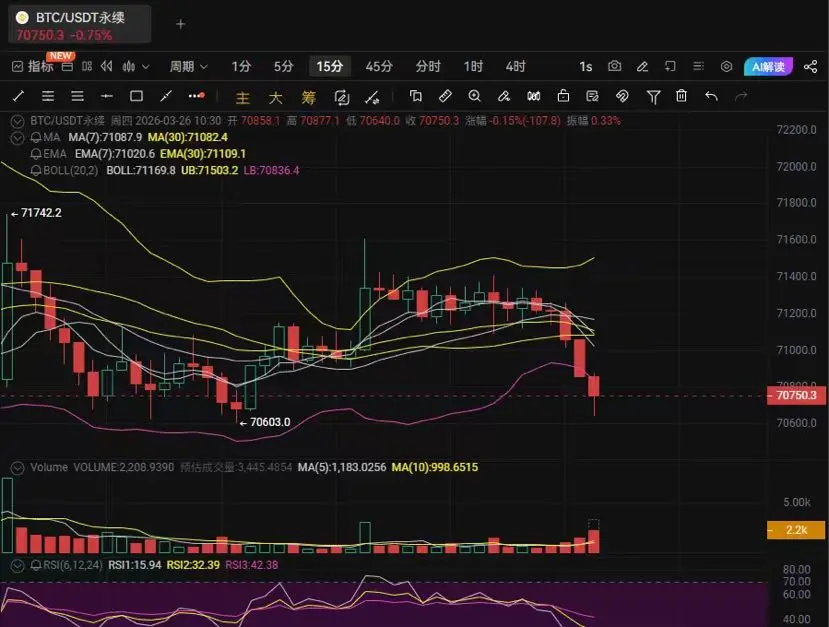Collapse the RSI panel chevron

pos(17,566)
